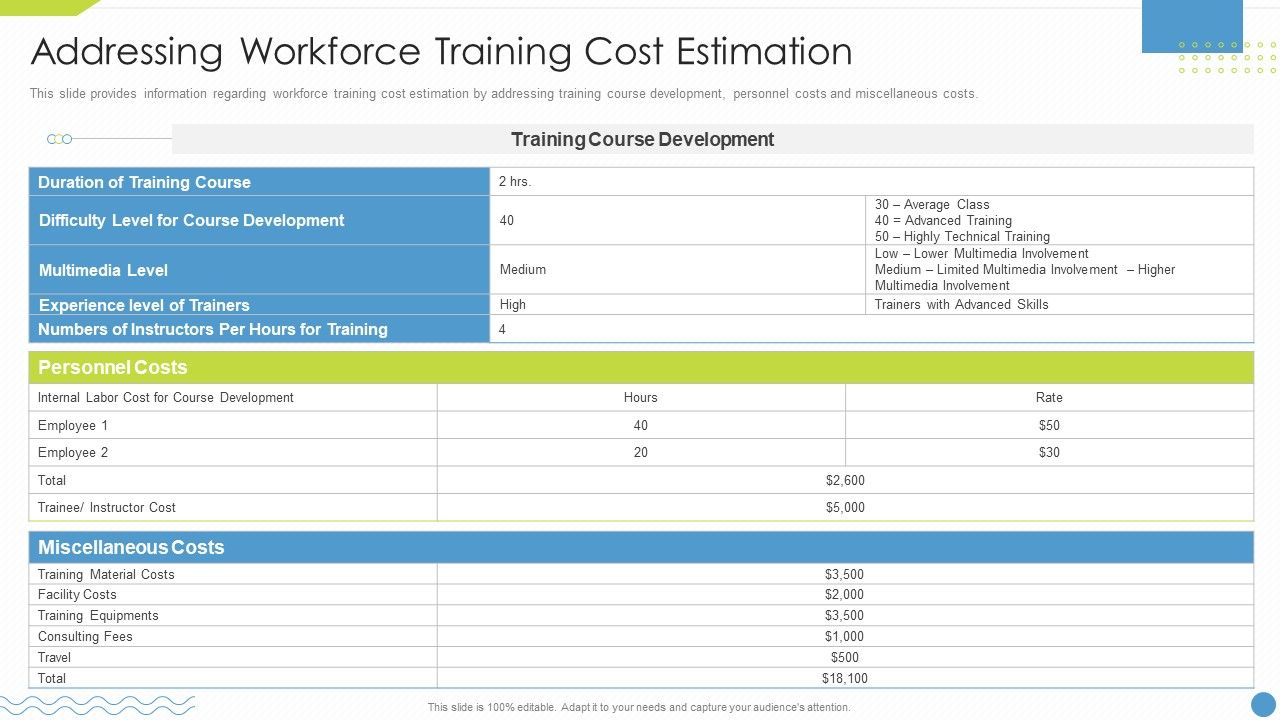Select the 'Multimedia Level' row label
This screenshot has height=720, width=1280.
click(103, 270)
